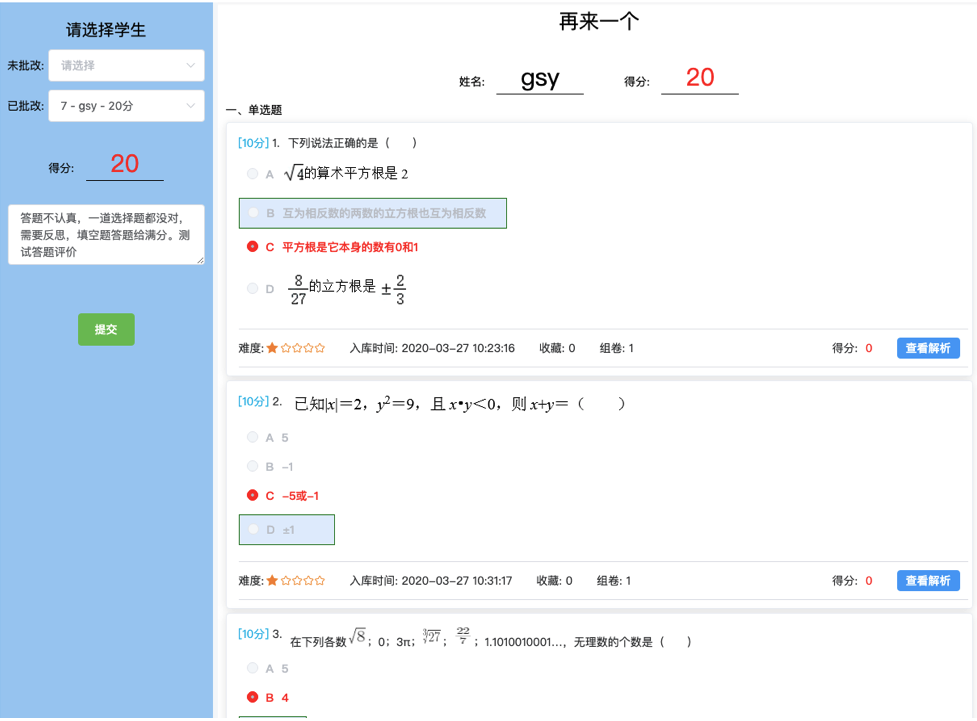Expand the 已批改 dropdown showing 7 - gsy - 20分
This screenshot has height=721, width=977.
point(126,106)
